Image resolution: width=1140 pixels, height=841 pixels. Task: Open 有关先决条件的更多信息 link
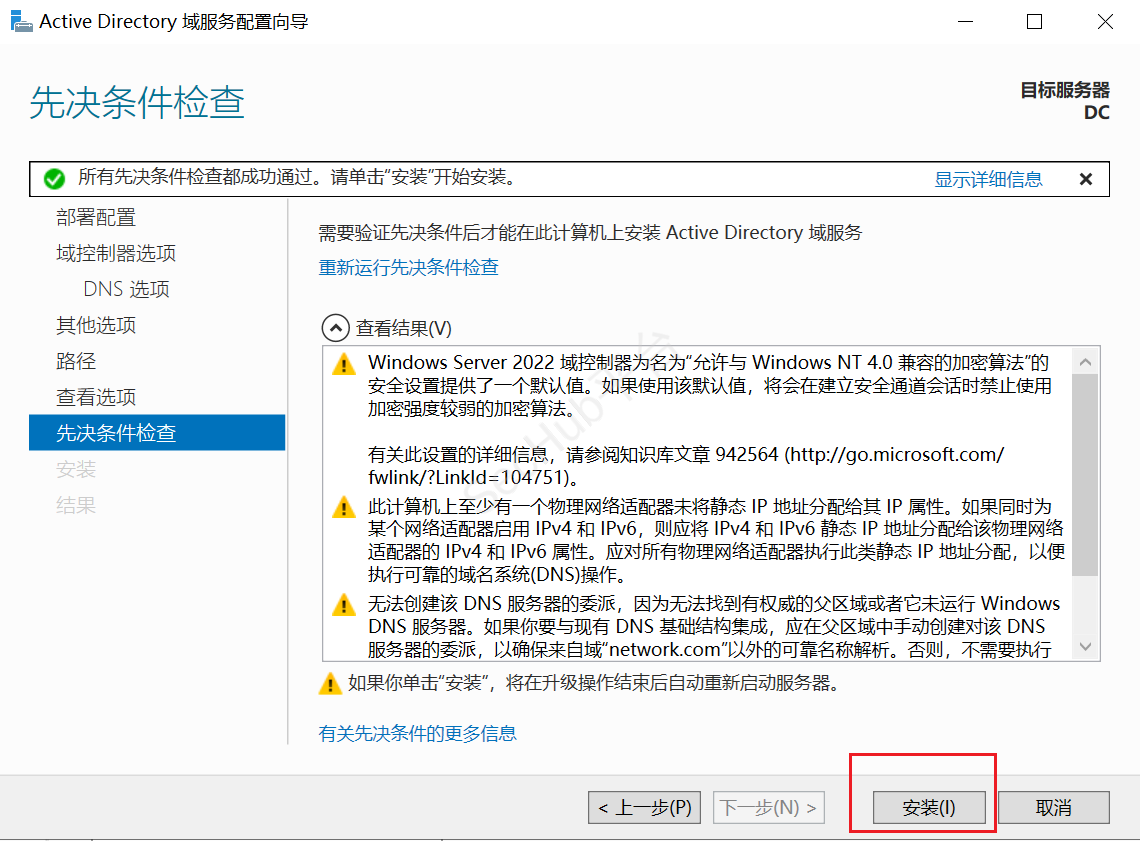click(418, 734)
